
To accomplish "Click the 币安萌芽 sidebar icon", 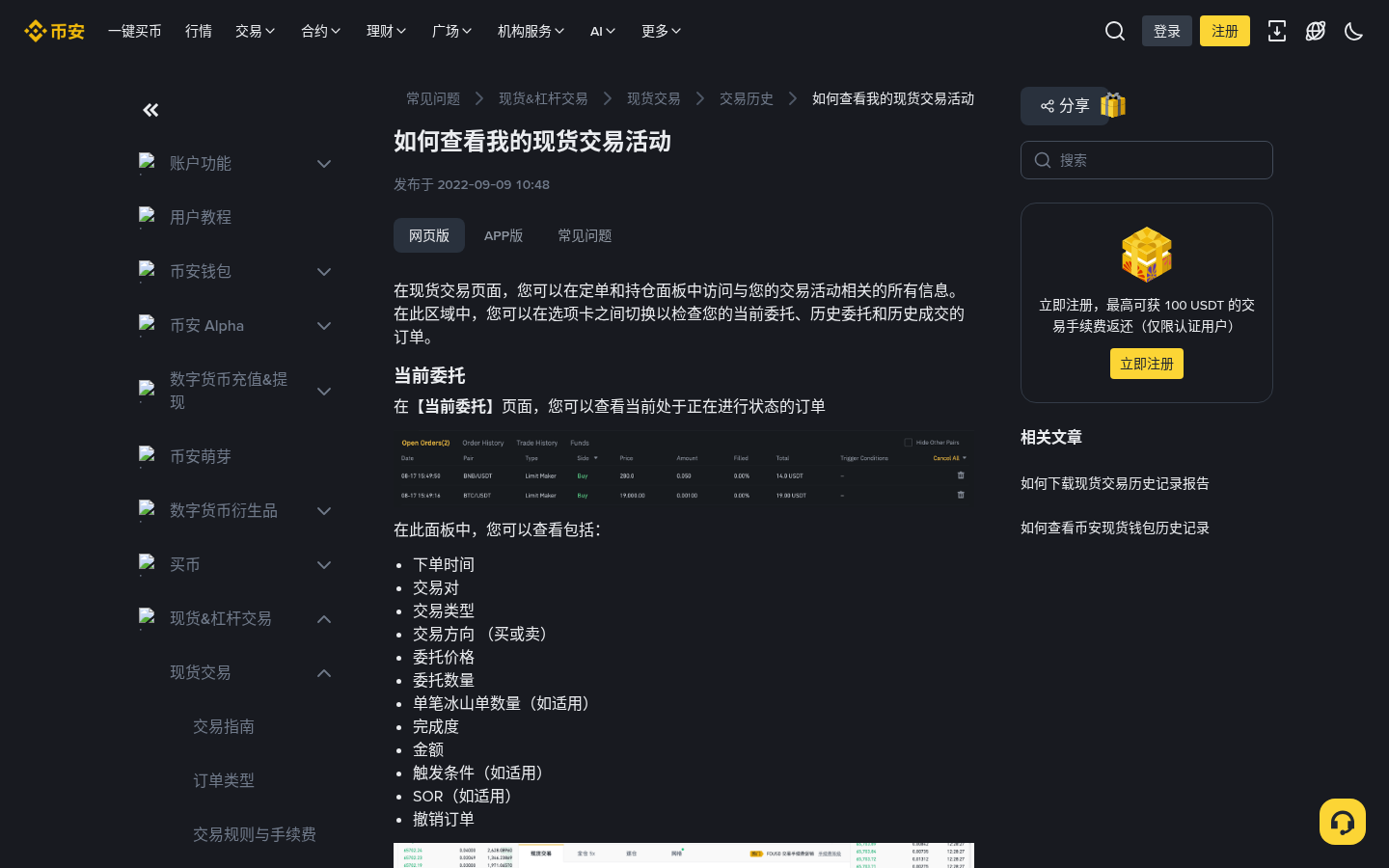I will click(147, 457).
